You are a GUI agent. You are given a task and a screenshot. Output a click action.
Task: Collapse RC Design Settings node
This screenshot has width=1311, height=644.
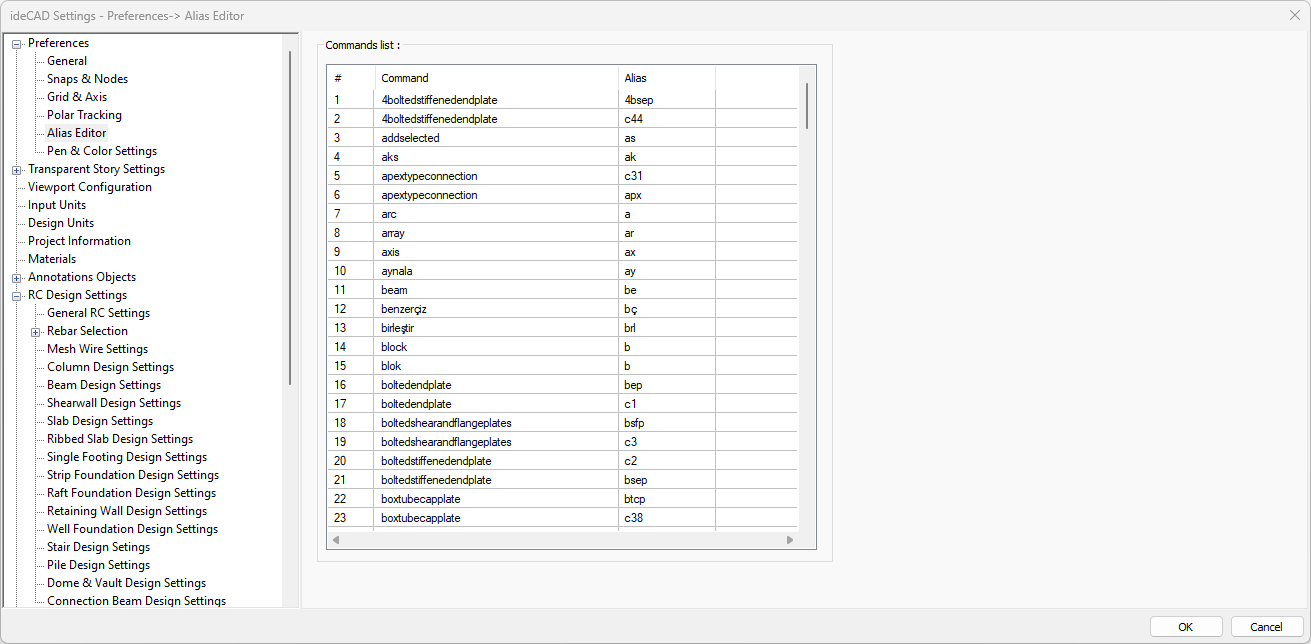(x=17, y=295)
